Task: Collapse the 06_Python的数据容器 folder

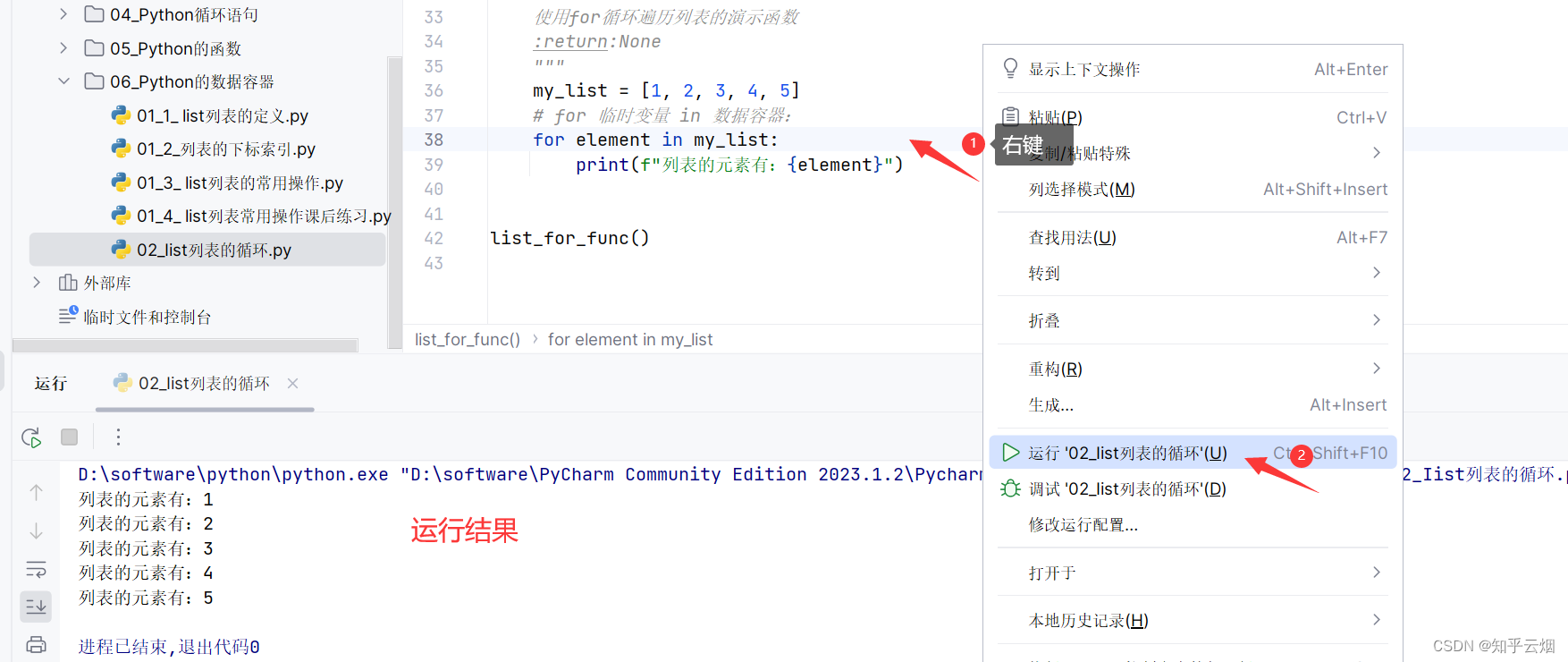Action: pos(63,81)
